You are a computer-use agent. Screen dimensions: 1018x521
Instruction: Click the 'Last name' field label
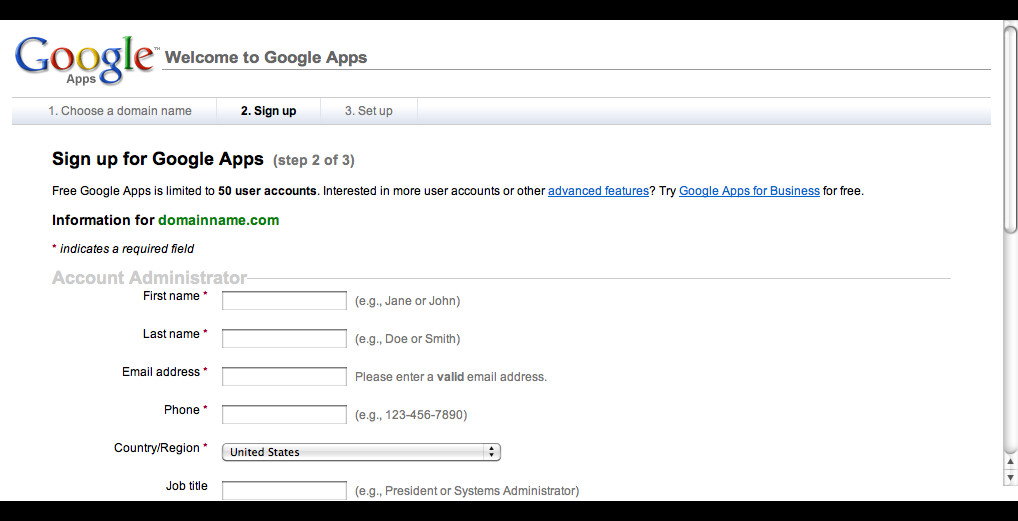171,334
